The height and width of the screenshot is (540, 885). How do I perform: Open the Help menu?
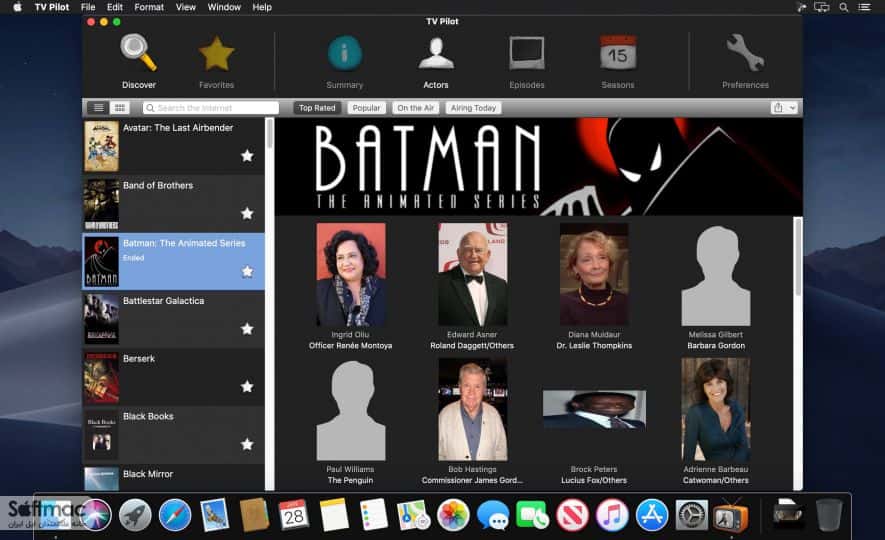tap(262, 7)
